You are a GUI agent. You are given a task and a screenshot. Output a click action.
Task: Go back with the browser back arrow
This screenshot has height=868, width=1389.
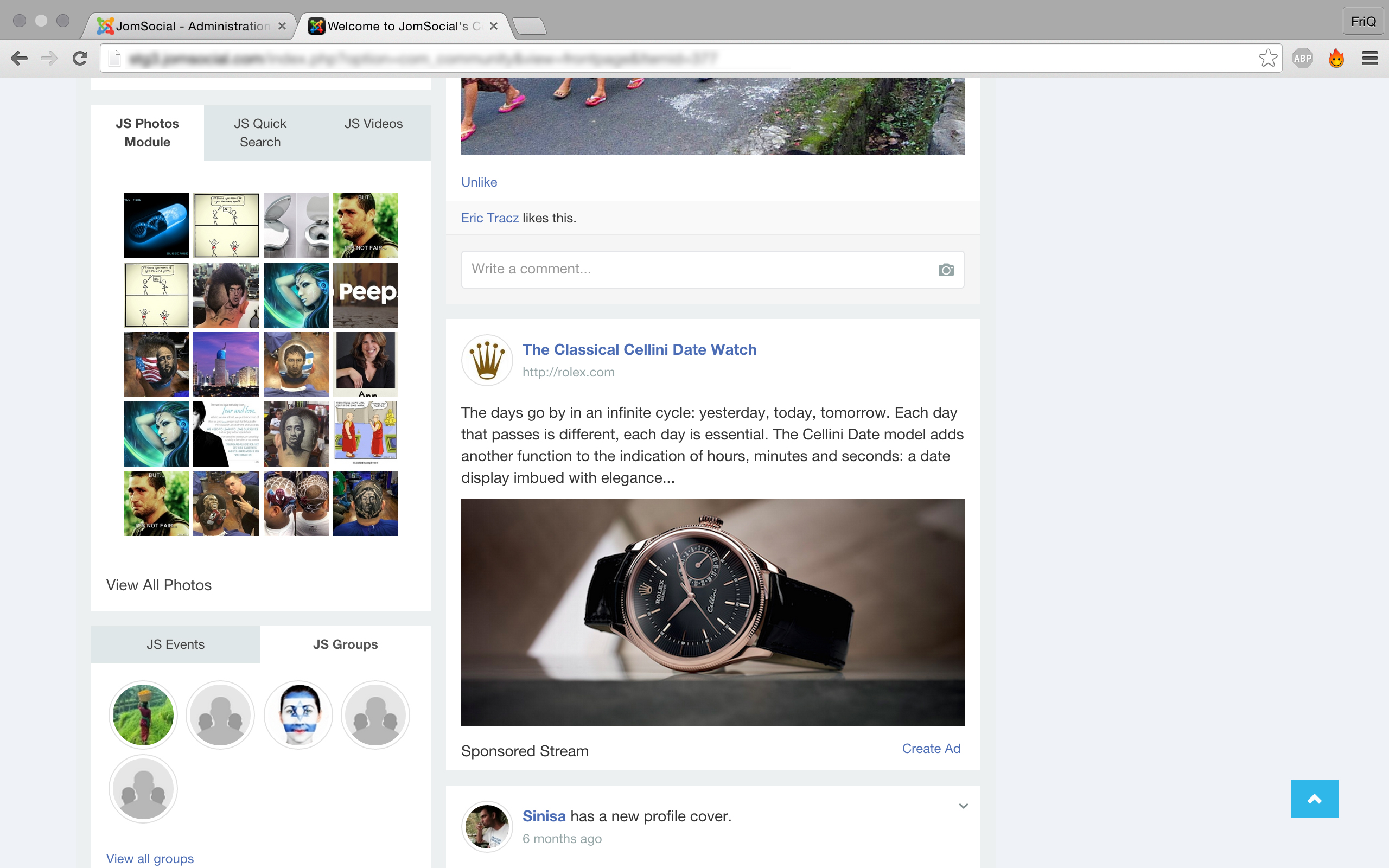(19, 58)
